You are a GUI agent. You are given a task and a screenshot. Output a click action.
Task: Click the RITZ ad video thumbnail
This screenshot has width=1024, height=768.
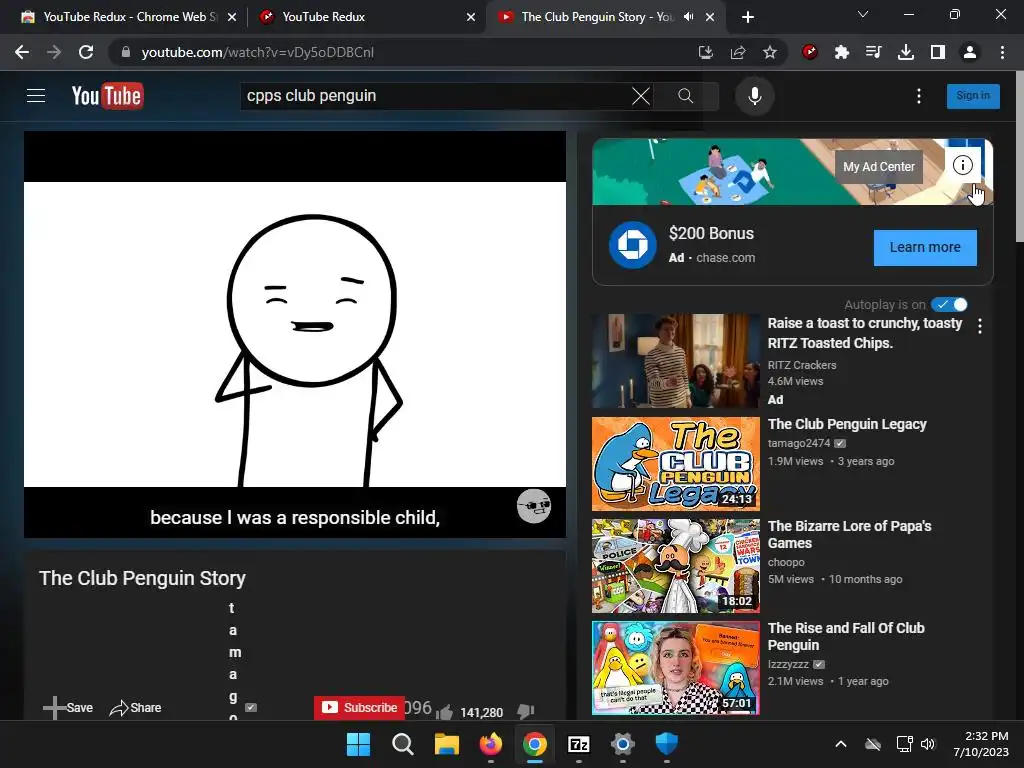click(x=675, y=361)
